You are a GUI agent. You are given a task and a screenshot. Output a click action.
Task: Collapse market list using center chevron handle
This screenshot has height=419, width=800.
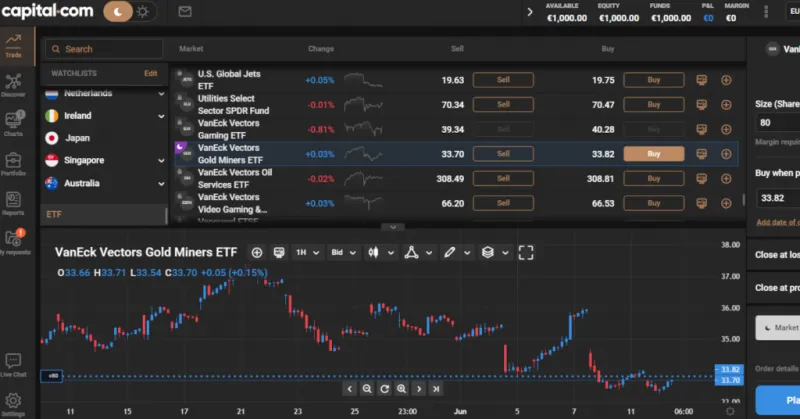(393, 227)
